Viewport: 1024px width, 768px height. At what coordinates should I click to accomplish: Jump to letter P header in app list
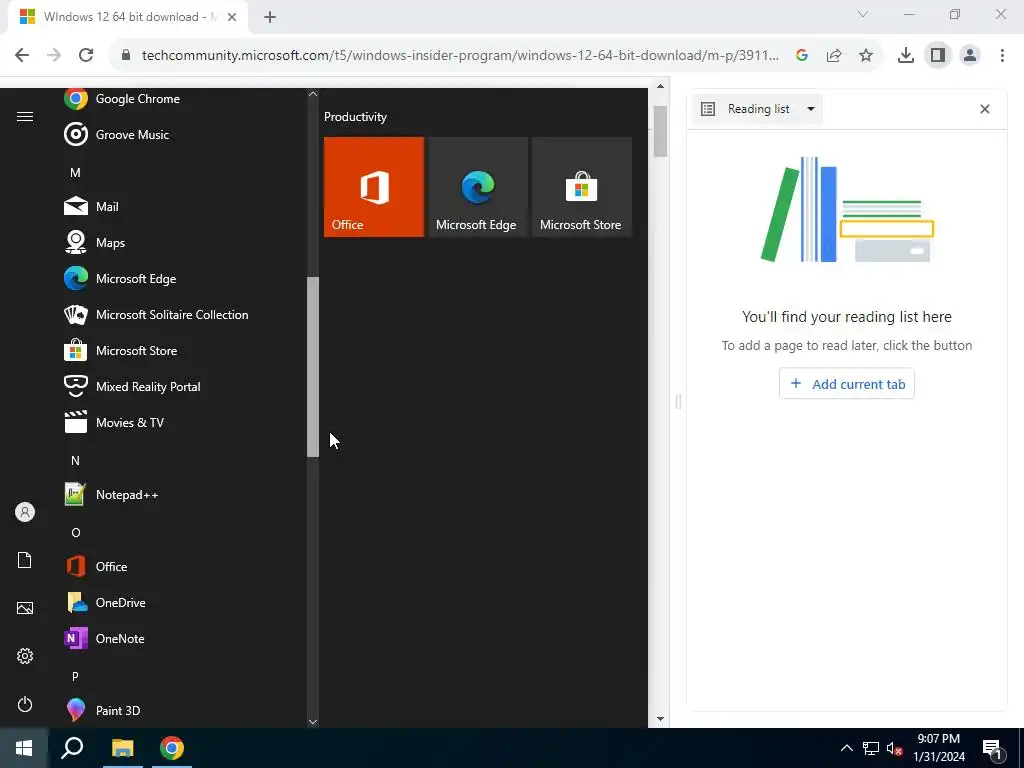75,677
